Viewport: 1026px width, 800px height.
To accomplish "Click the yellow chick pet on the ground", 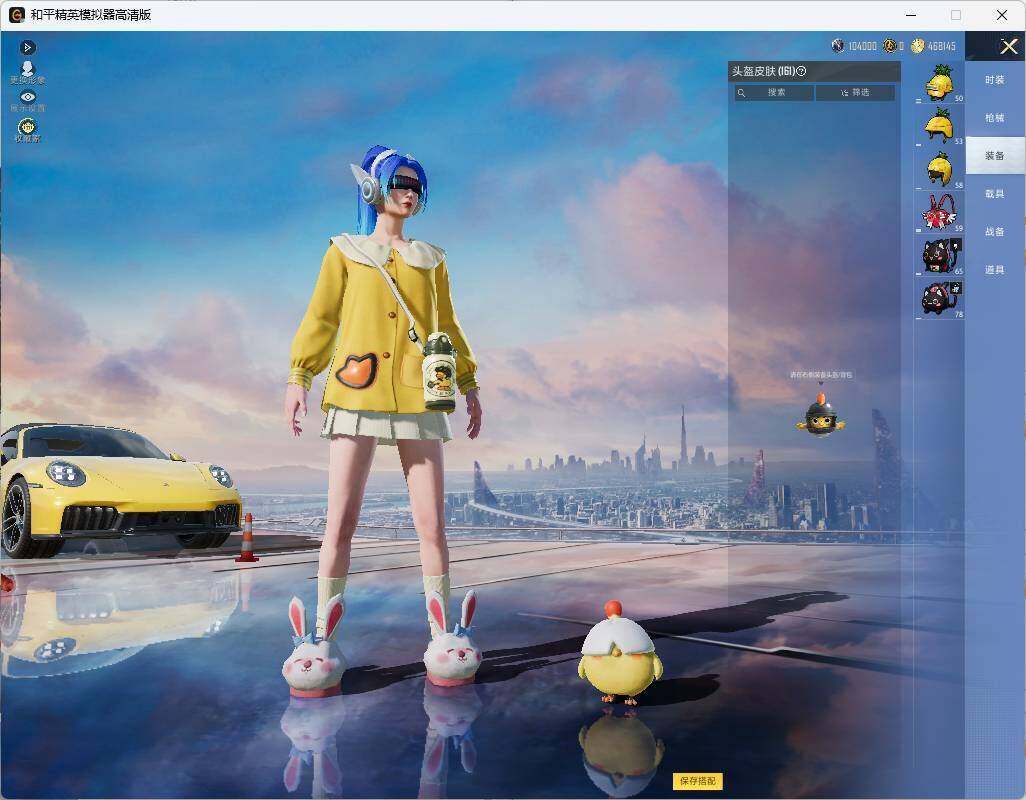I will coord(618,653).
